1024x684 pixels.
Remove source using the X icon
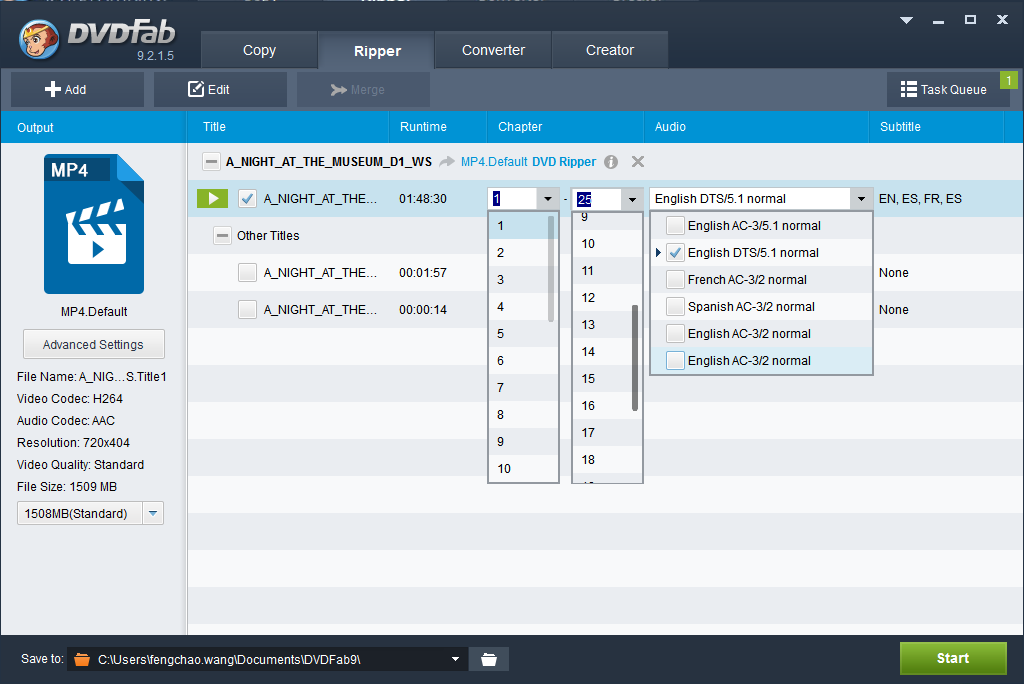pyautogui.click(x=638, y=162)
